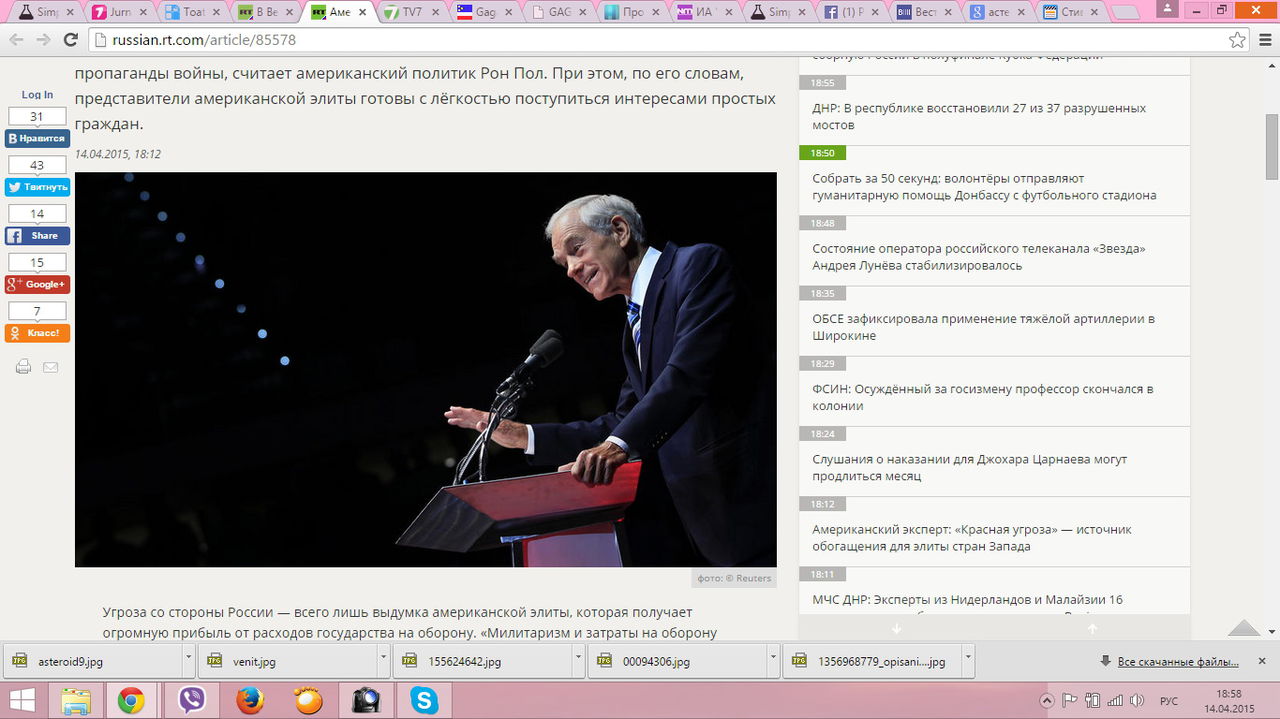Screen dimensions: 1280x719
Task: Open news about operator Андрея Лунёва
Action: pos(979,257)
